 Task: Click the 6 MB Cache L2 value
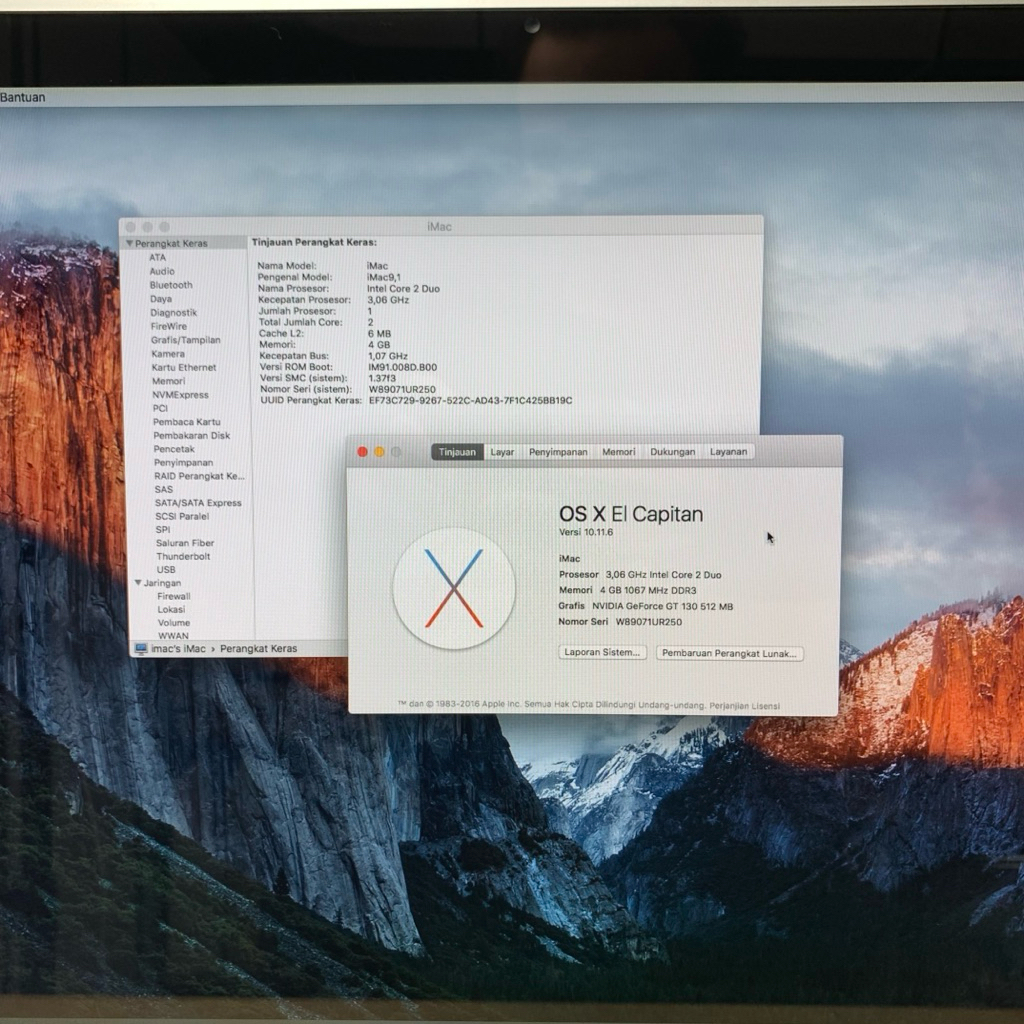click(379, 334)
